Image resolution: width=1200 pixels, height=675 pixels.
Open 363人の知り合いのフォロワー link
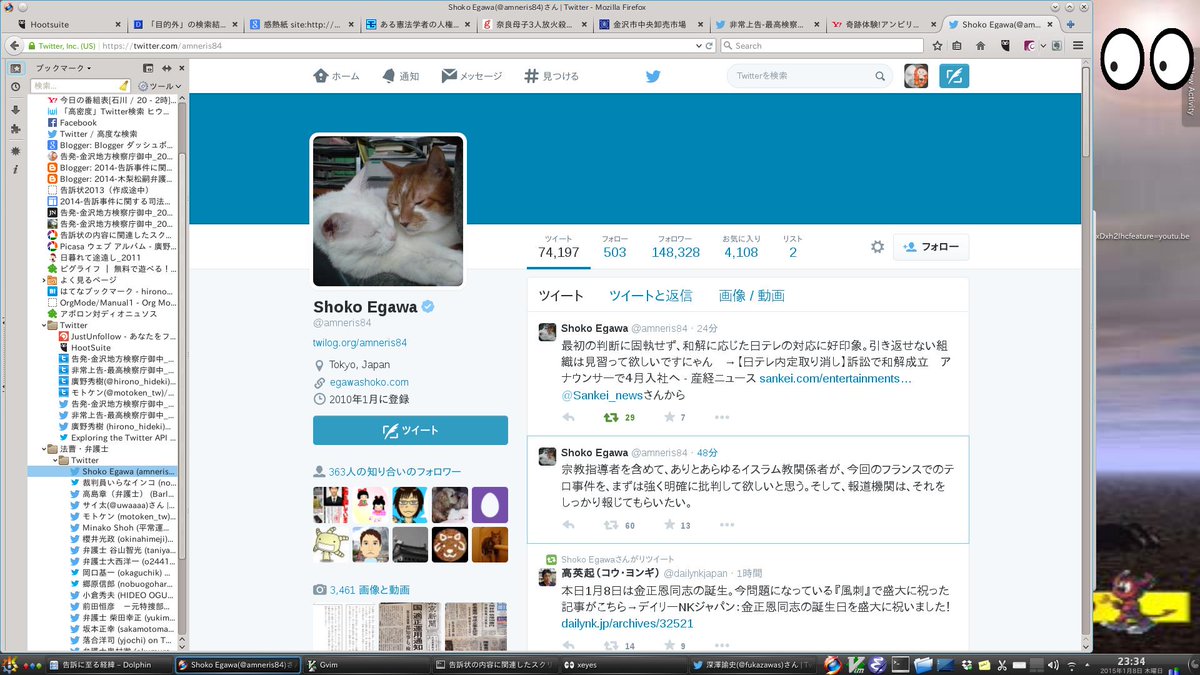[x=395, y=471]
